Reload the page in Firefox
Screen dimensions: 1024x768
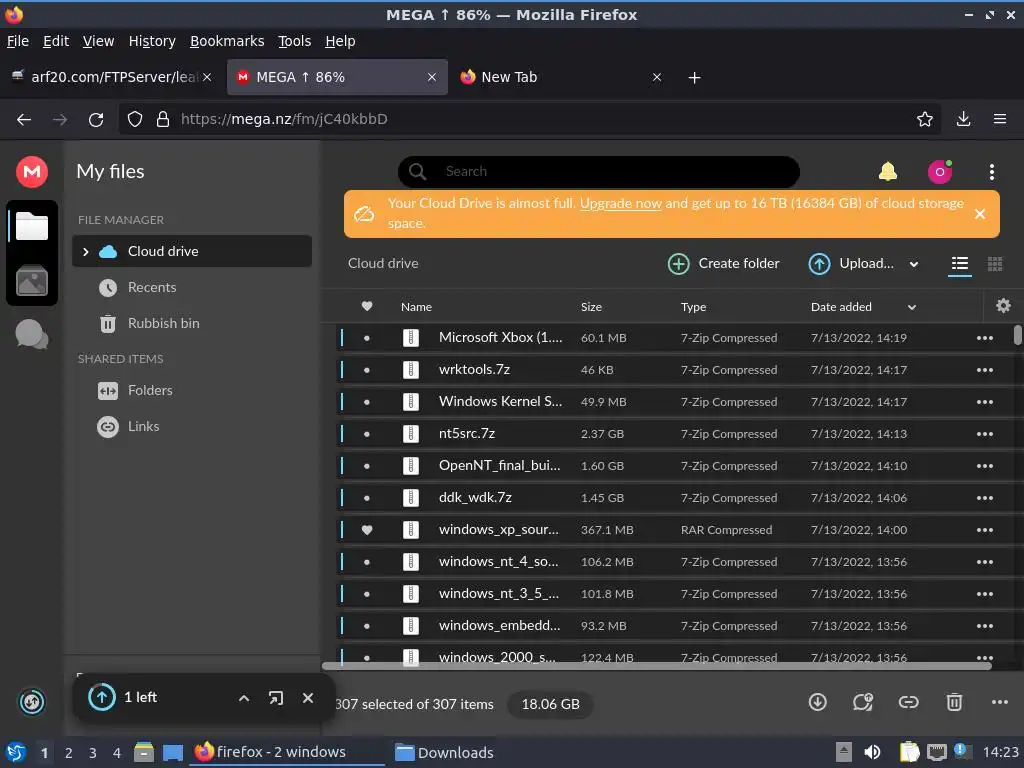point(96,120)
